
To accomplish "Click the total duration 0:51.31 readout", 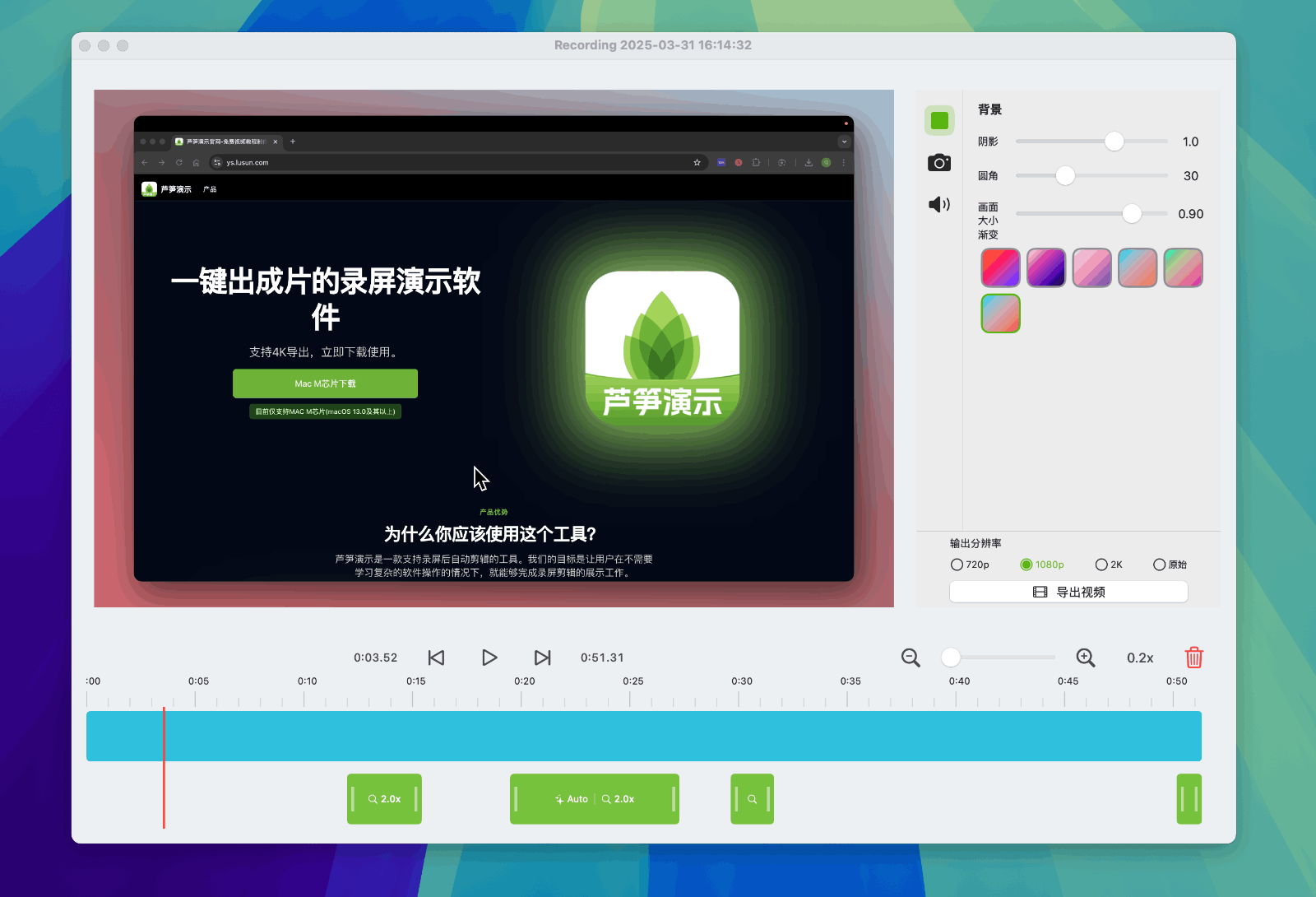I will coord(602,658).
